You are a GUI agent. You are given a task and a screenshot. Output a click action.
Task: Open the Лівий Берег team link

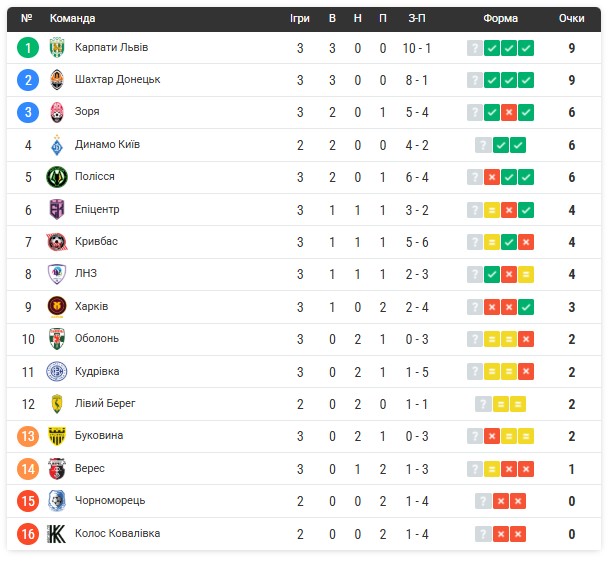(105, 403)
